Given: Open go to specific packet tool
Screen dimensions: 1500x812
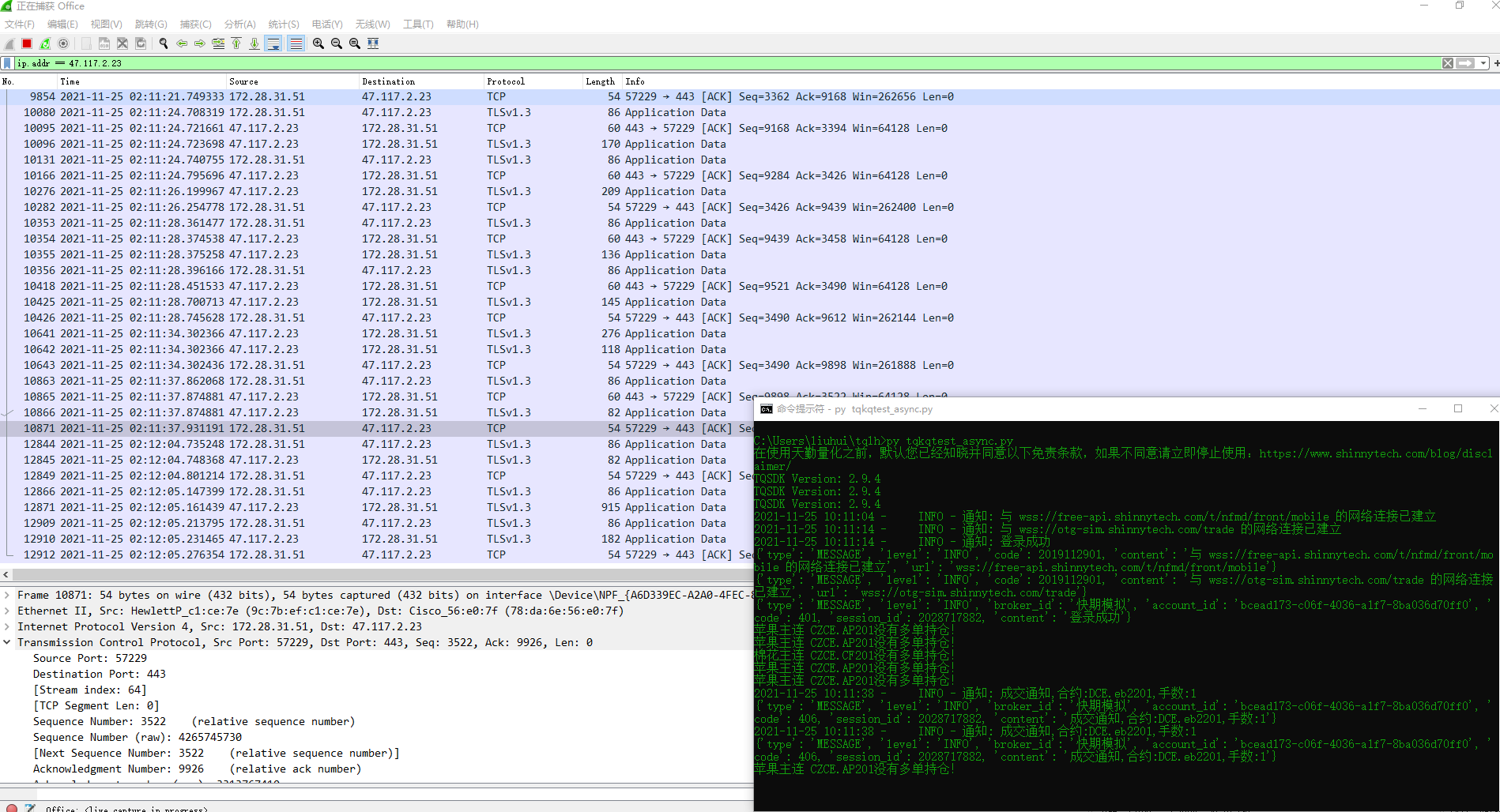Looking at the screenshot, I should (x=218, y=43).
